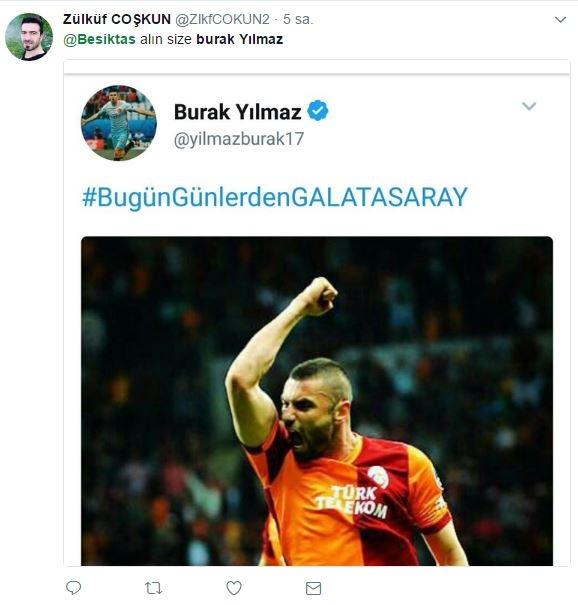The width and height of the screenshot is (578, 605).
Task: Open Zülküf COŞKUN's round profile avatar
Action: click(29, 37)
